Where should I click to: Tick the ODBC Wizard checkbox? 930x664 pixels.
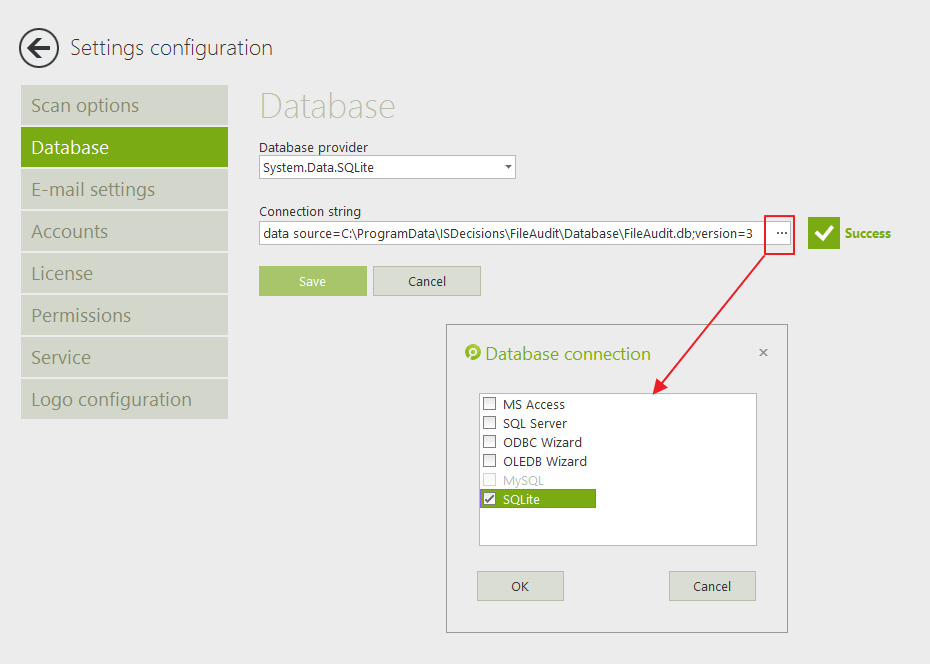[490, 442]
